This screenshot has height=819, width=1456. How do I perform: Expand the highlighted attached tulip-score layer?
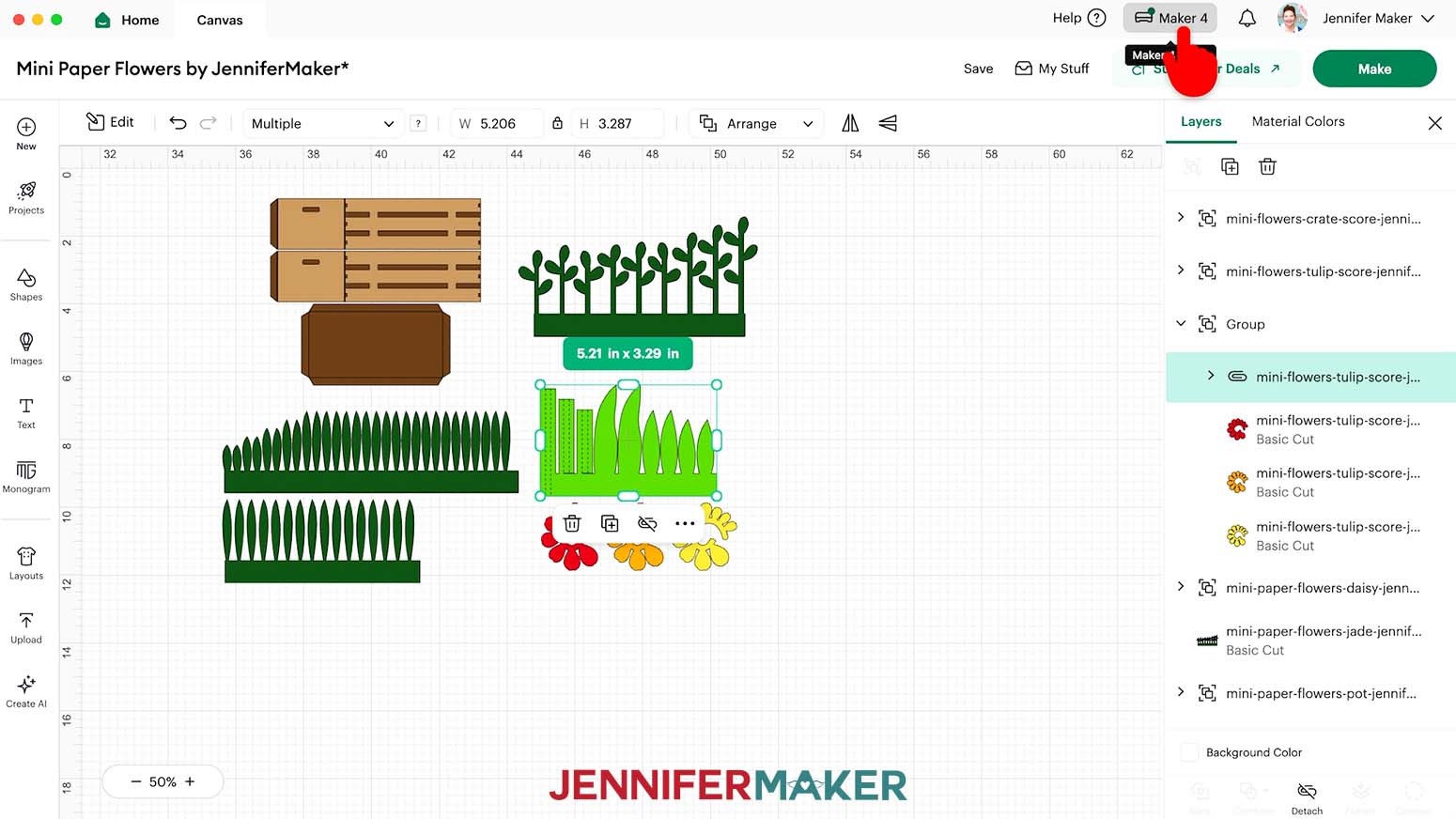coord(1211,376)
